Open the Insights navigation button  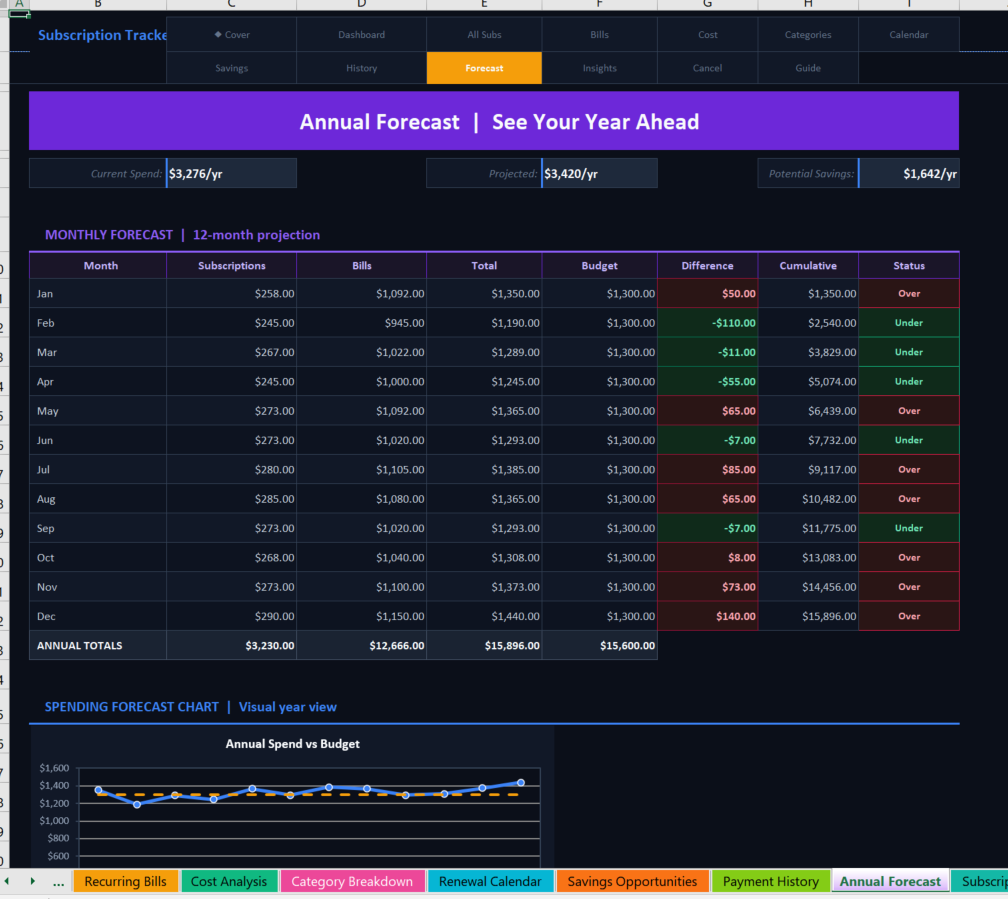point(599,68)
